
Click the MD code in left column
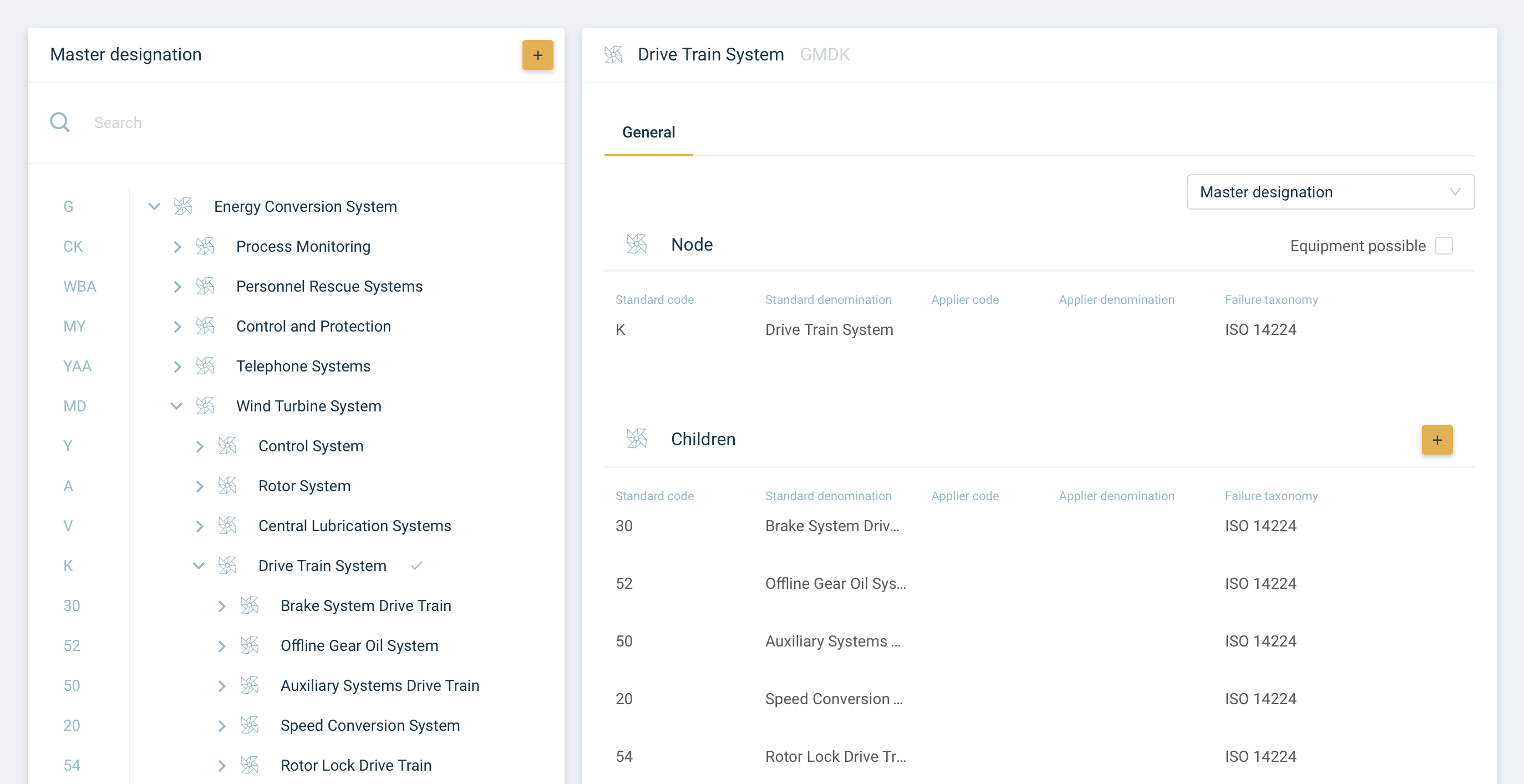(74, 405)
